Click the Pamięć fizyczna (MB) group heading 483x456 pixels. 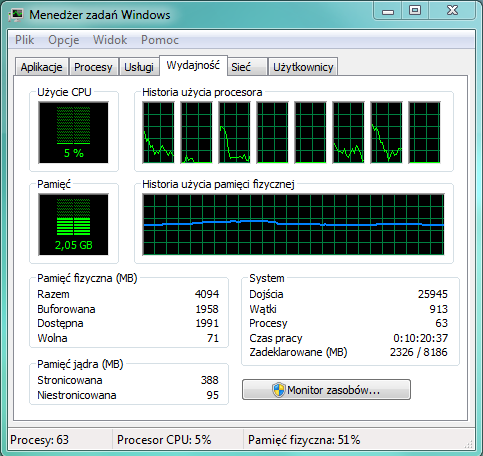(87, 278)
